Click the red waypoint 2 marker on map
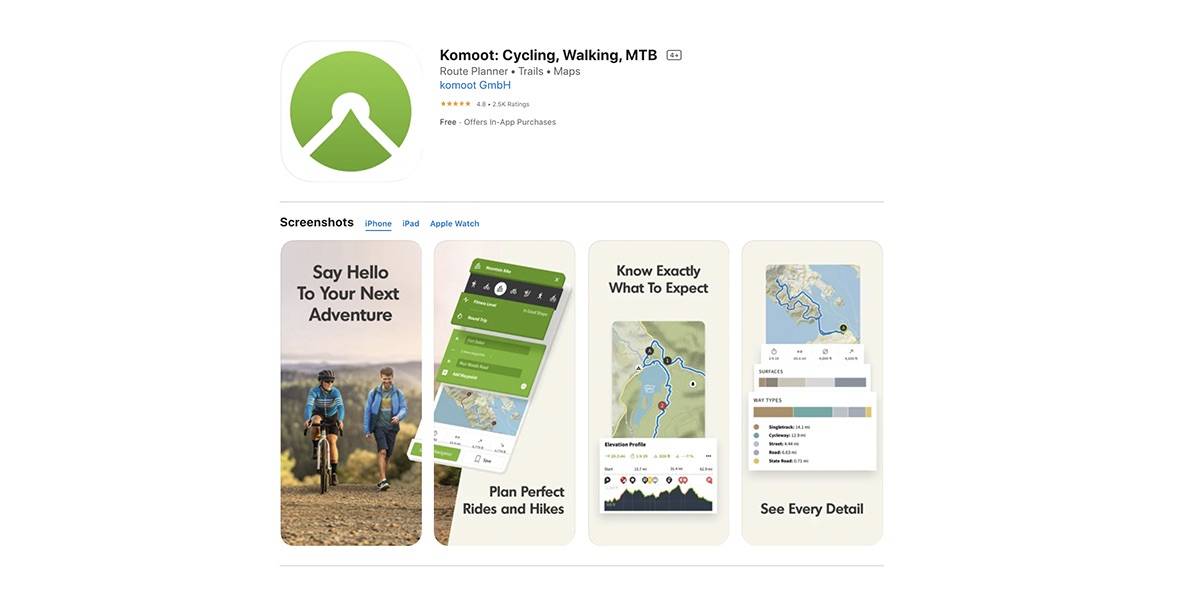The height and width of the screenshot is (600, 1200). (662, 406)
